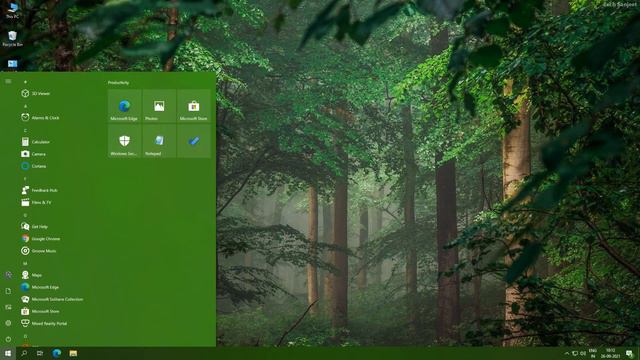Open Get Help app
This screenshot has height=360, width=640.
point(59,227)
